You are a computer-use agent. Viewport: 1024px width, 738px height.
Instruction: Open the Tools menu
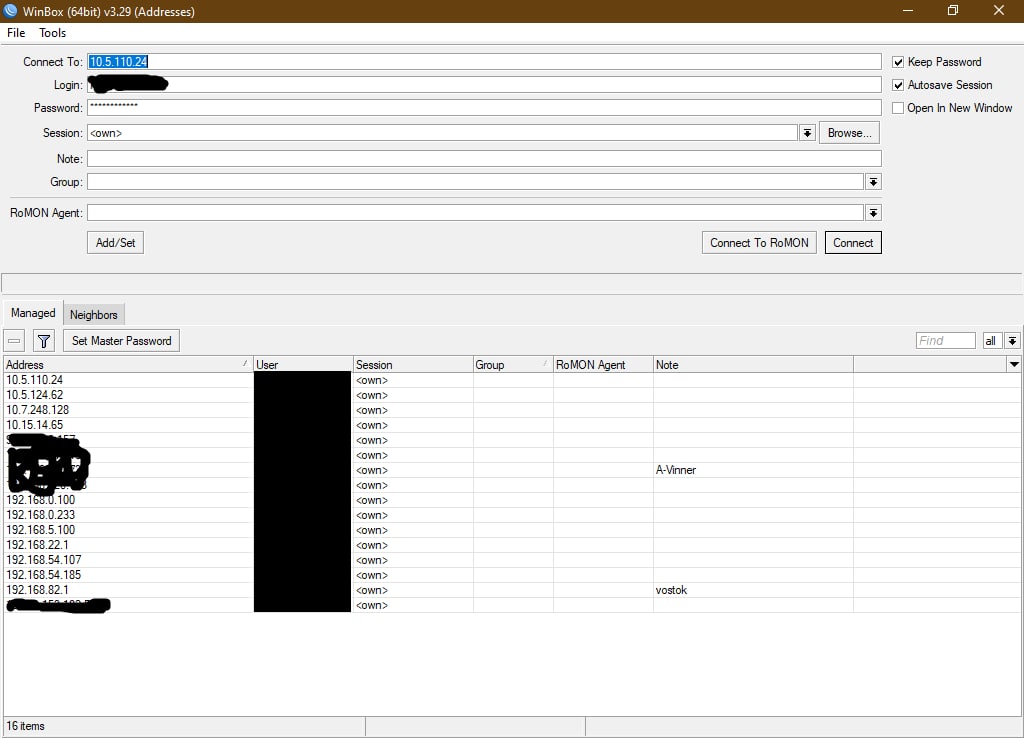pyautogui.click(x=52, y=33)
